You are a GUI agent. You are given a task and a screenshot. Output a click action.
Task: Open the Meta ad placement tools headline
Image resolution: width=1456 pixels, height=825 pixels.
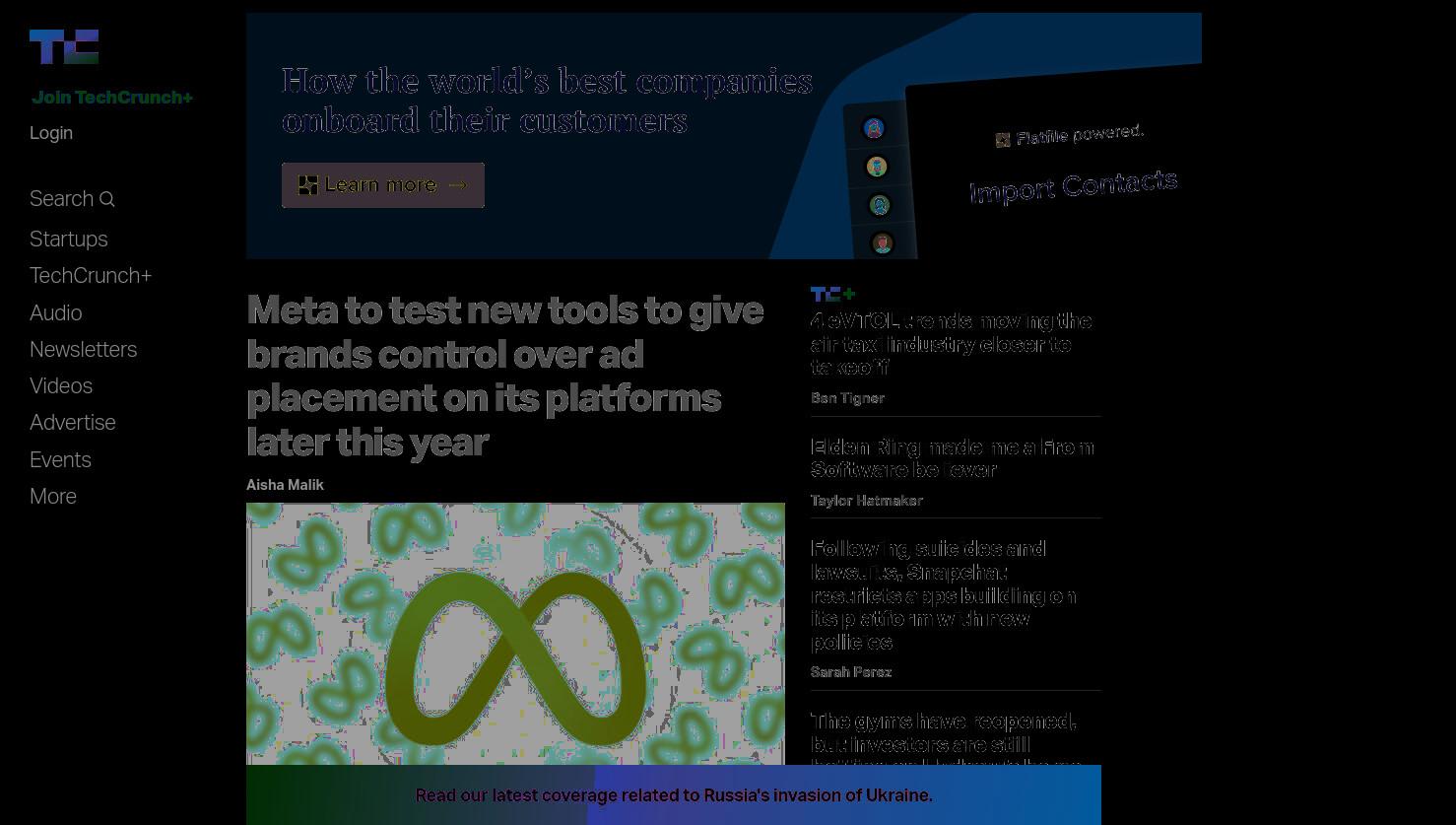point(505,376)
